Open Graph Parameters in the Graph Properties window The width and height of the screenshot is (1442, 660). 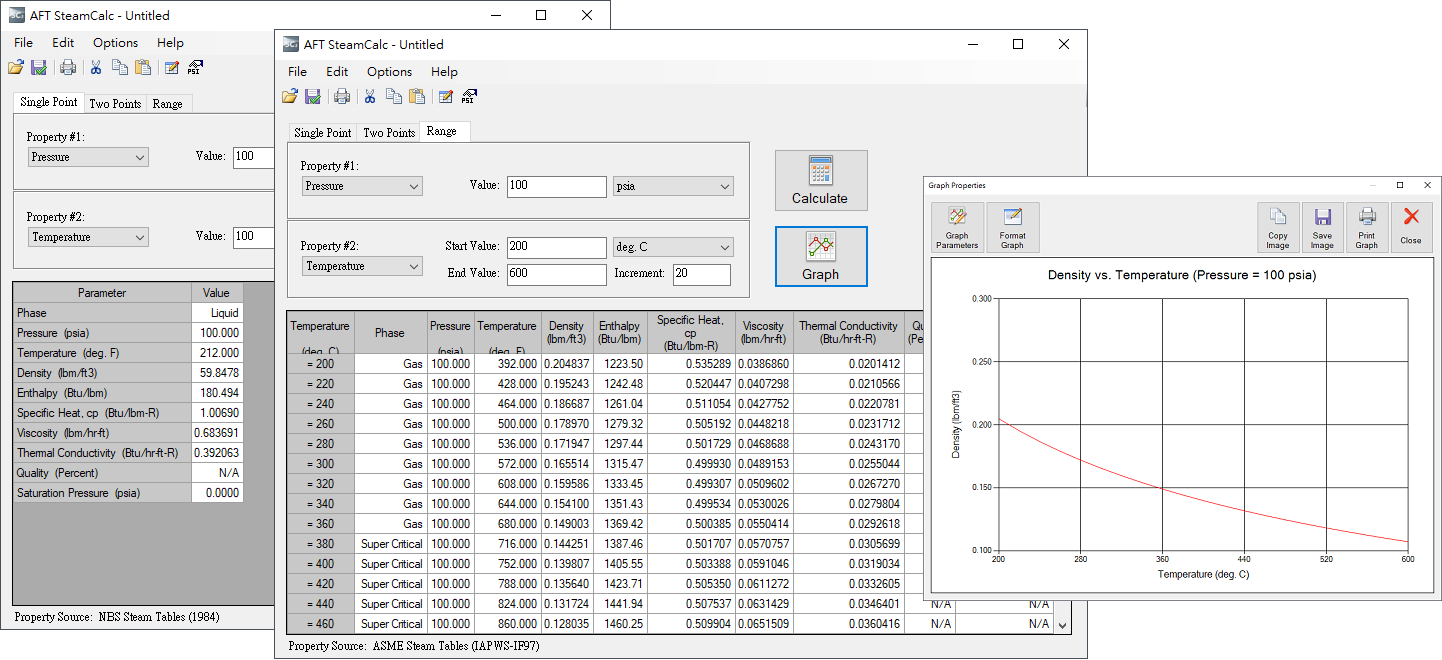pos(957,228)
